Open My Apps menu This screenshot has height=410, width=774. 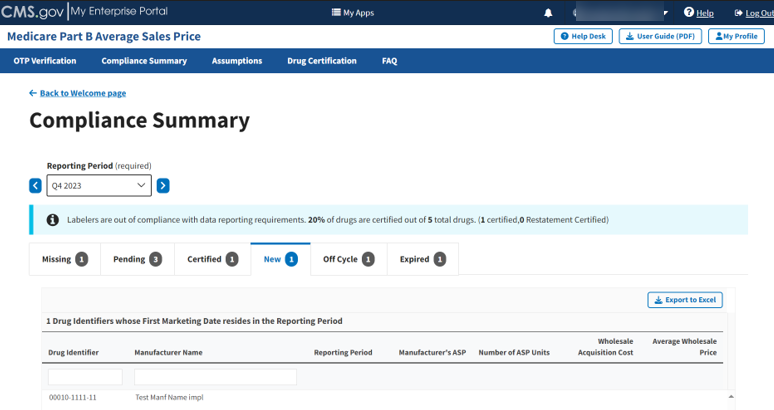[x=353, y=13]
